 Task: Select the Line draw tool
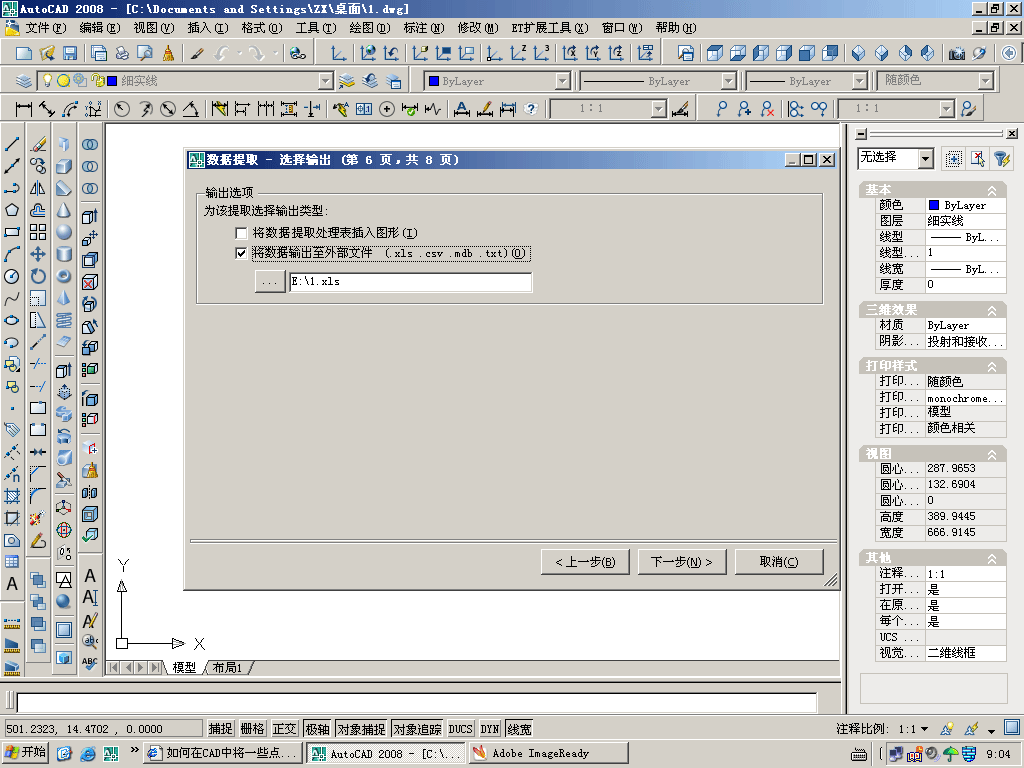pos(12,144)
